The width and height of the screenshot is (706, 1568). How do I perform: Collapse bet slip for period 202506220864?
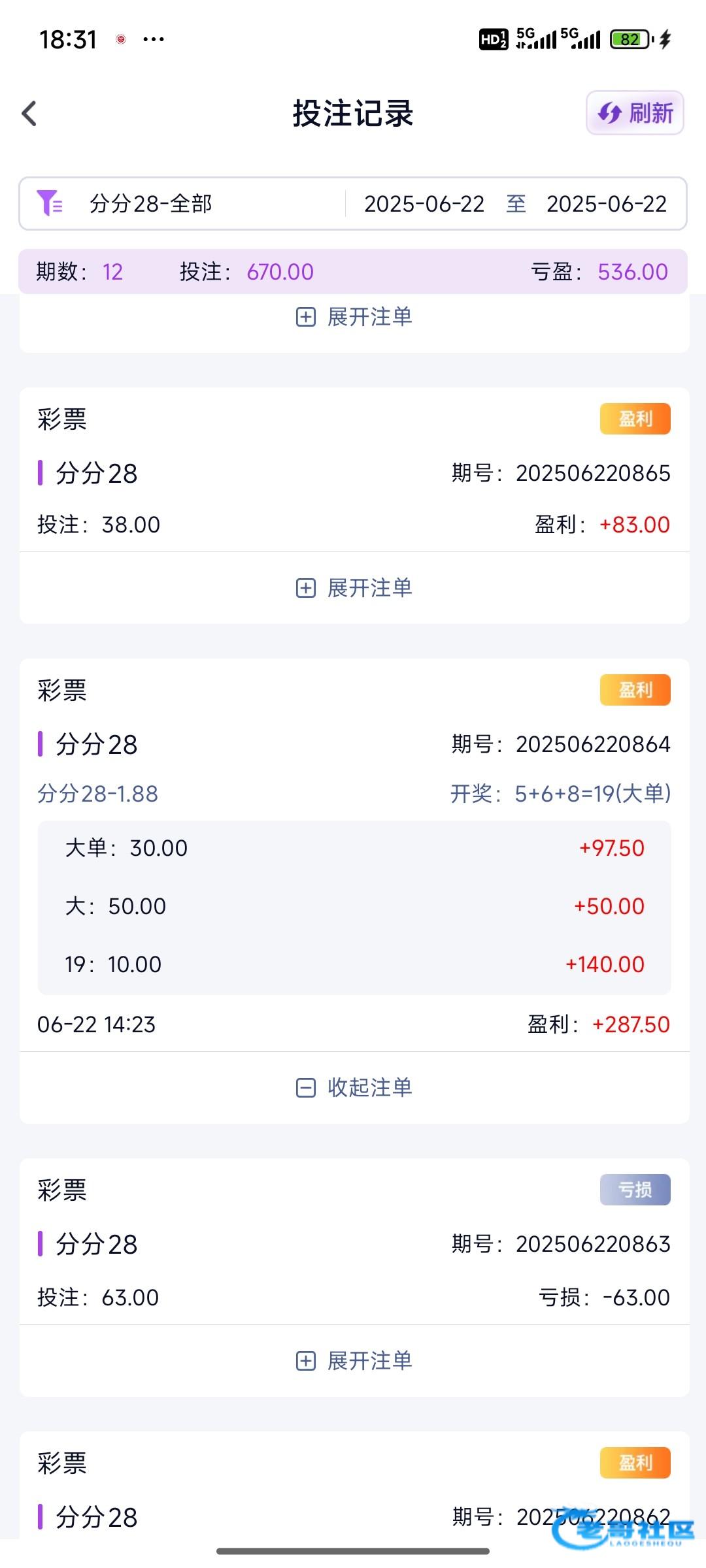click(x=369, y=1088)
